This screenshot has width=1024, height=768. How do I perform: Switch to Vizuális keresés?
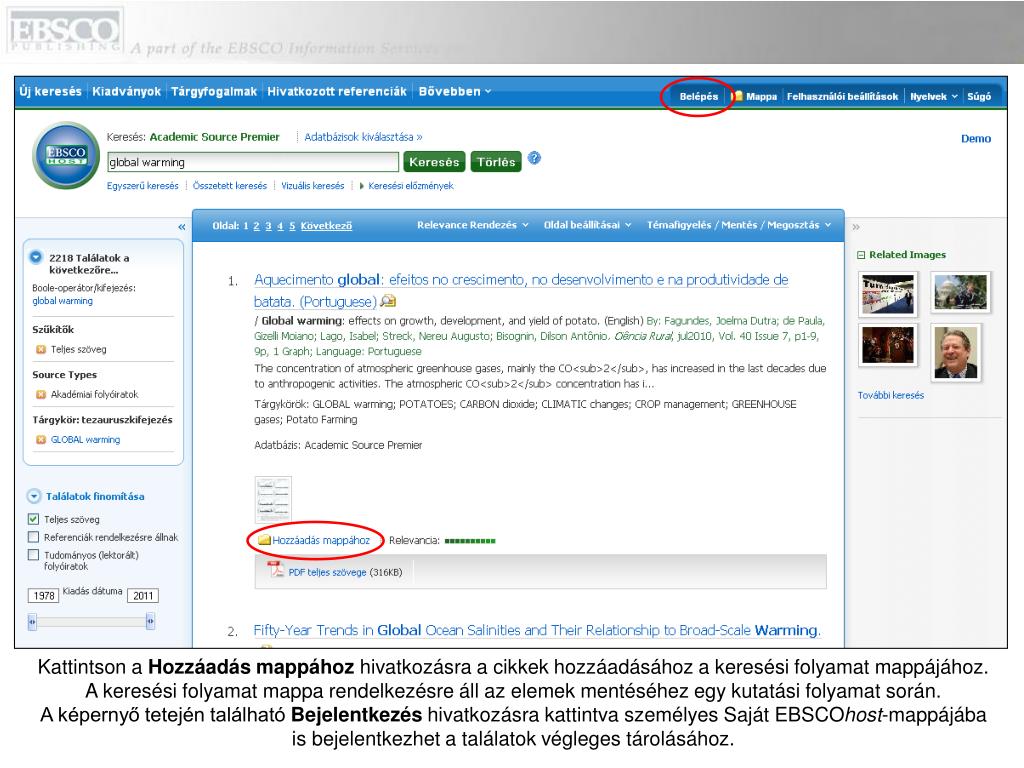312,186
